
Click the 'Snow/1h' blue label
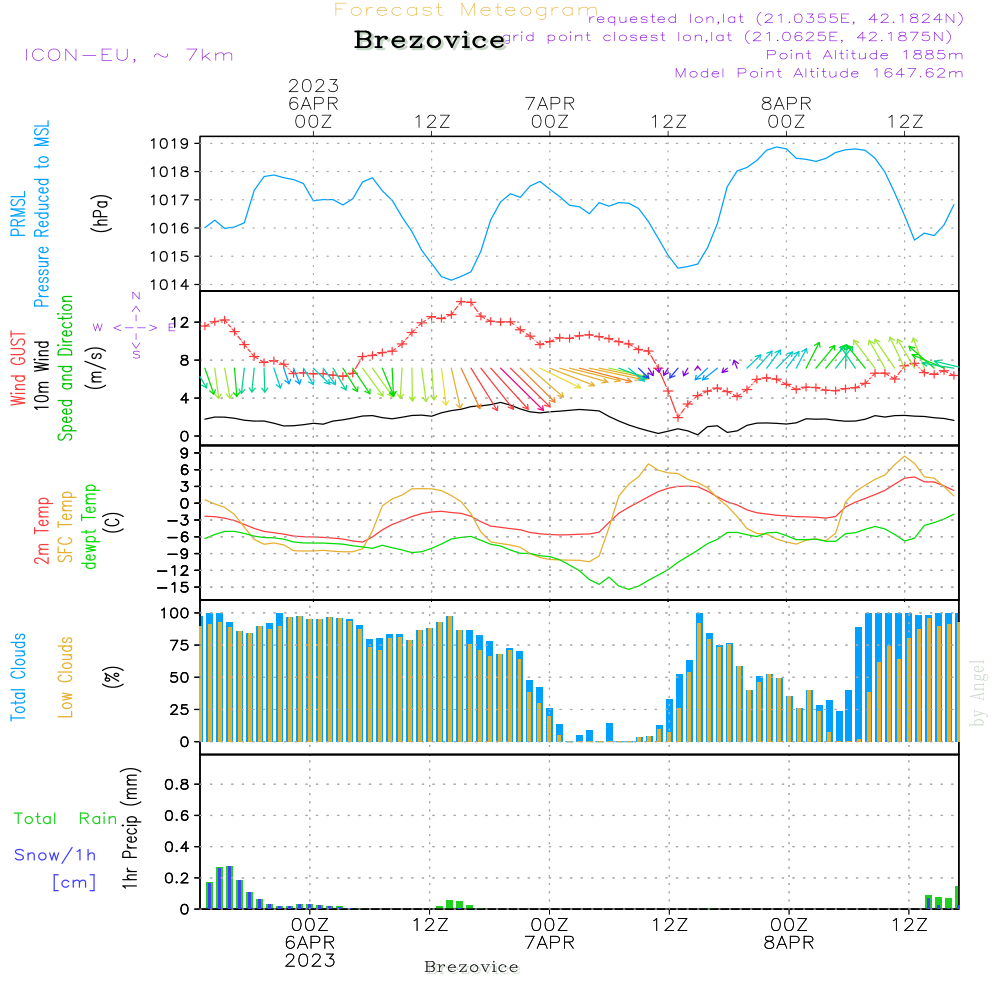[55, 855]
